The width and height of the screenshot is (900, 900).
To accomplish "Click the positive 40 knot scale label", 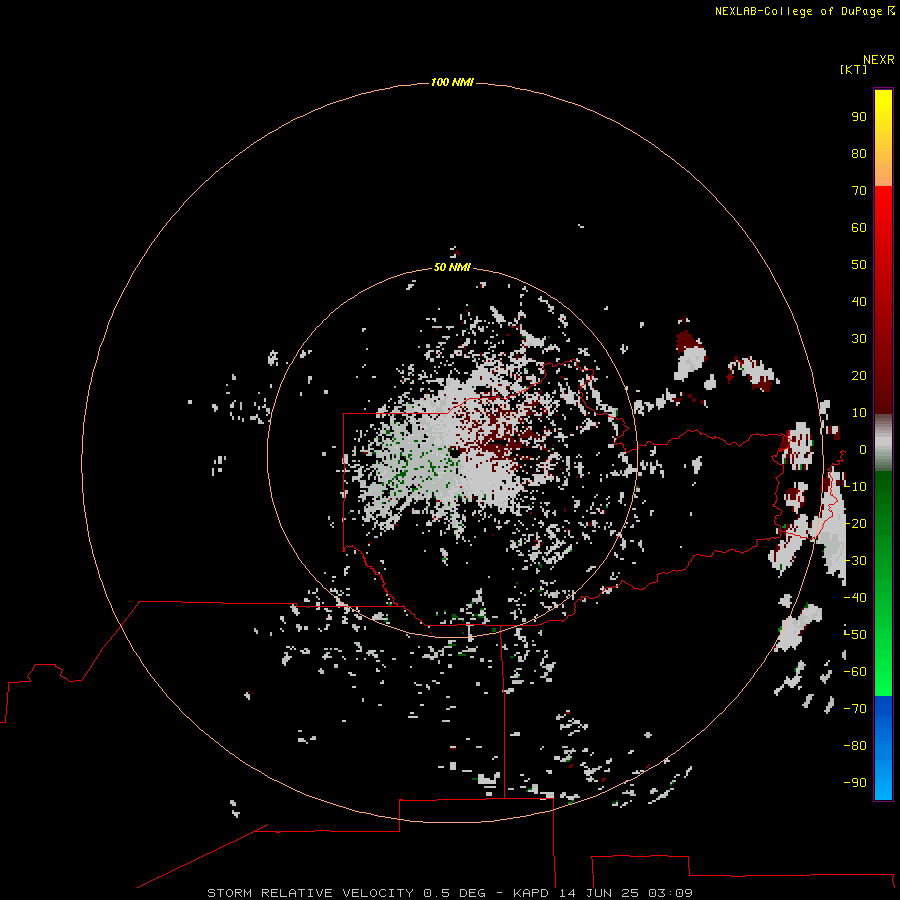I will click(859, 301).
